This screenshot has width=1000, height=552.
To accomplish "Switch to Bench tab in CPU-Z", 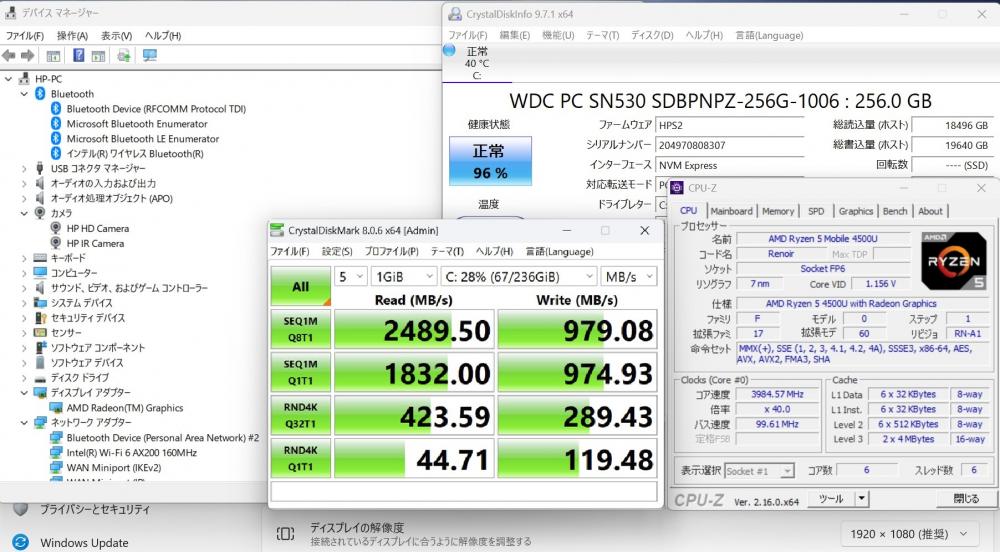I will pyautogui.click(x=895, y=211).
